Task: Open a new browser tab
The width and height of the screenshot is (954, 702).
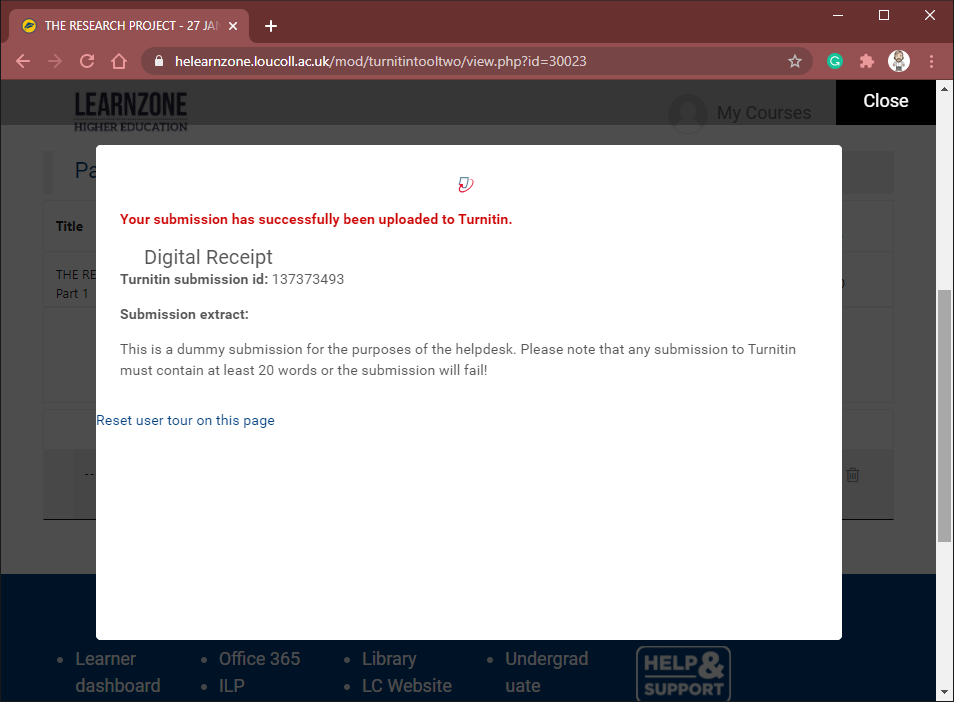Action: click(x=271, y=26)
